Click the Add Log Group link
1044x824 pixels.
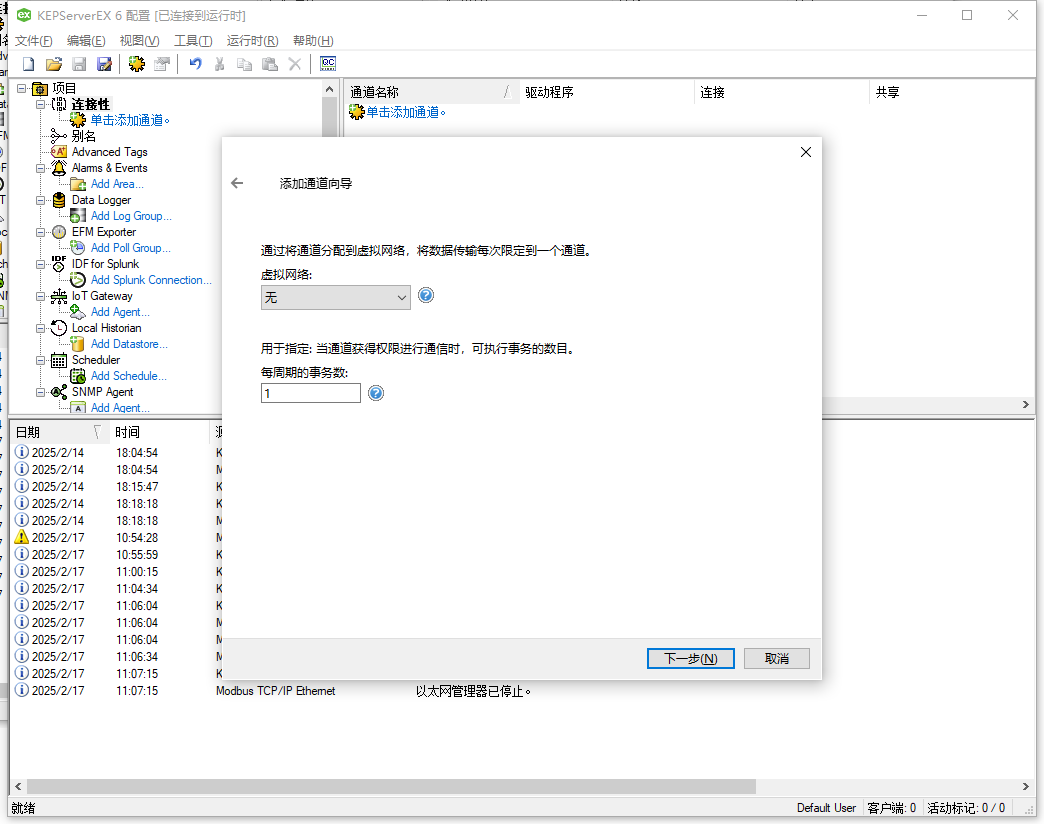click(x=131, y=216)
